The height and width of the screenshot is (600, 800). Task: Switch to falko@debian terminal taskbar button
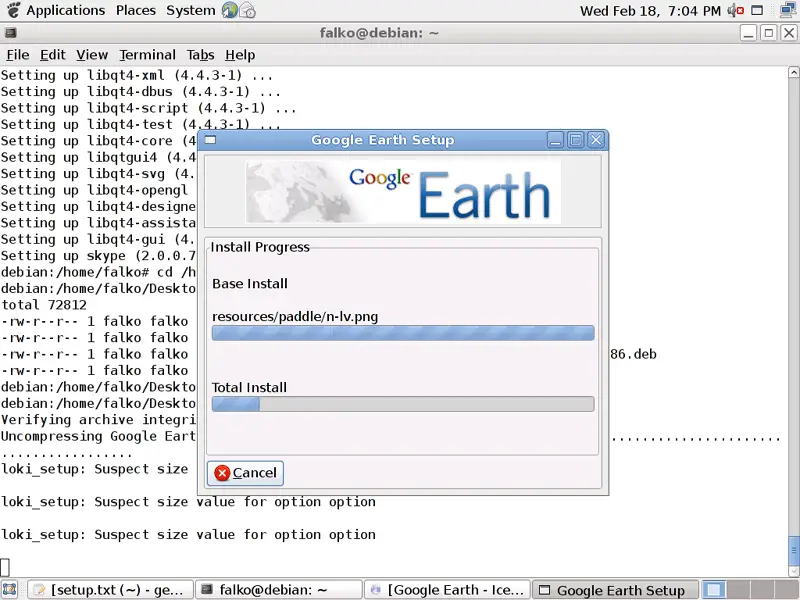pos(279,590)
